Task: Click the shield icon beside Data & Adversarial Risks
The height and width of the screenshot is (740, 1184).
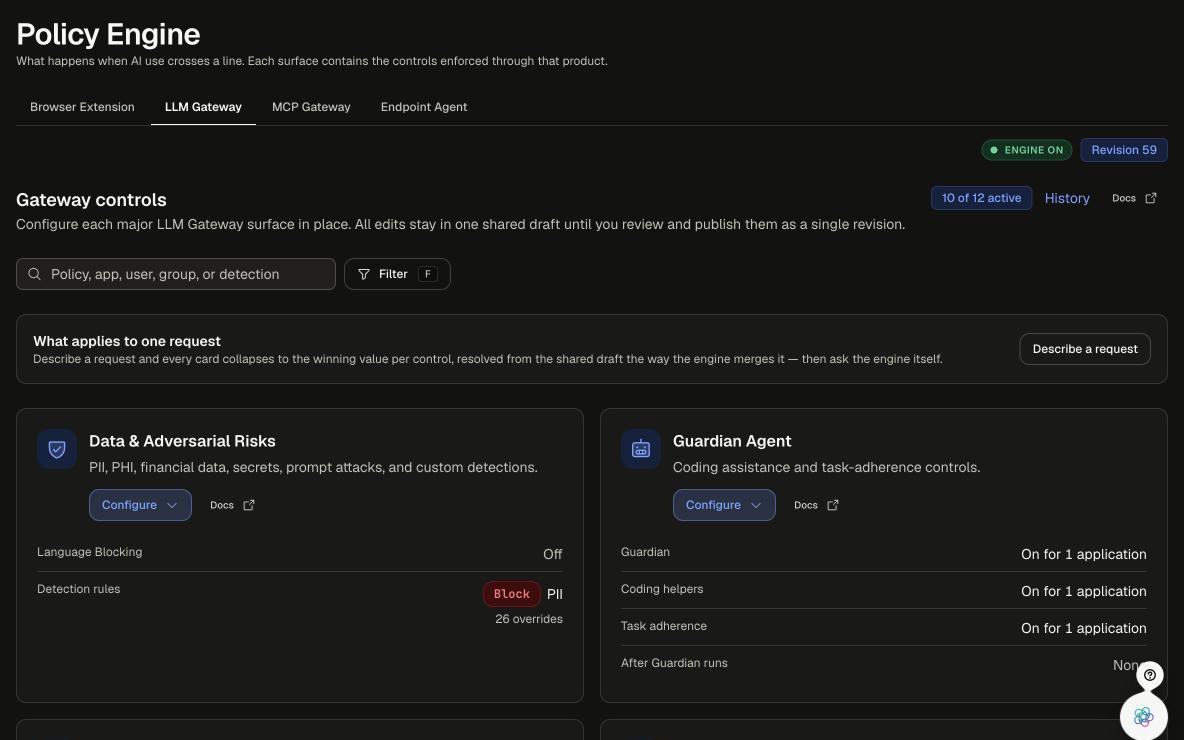Action: coord(57,449)
